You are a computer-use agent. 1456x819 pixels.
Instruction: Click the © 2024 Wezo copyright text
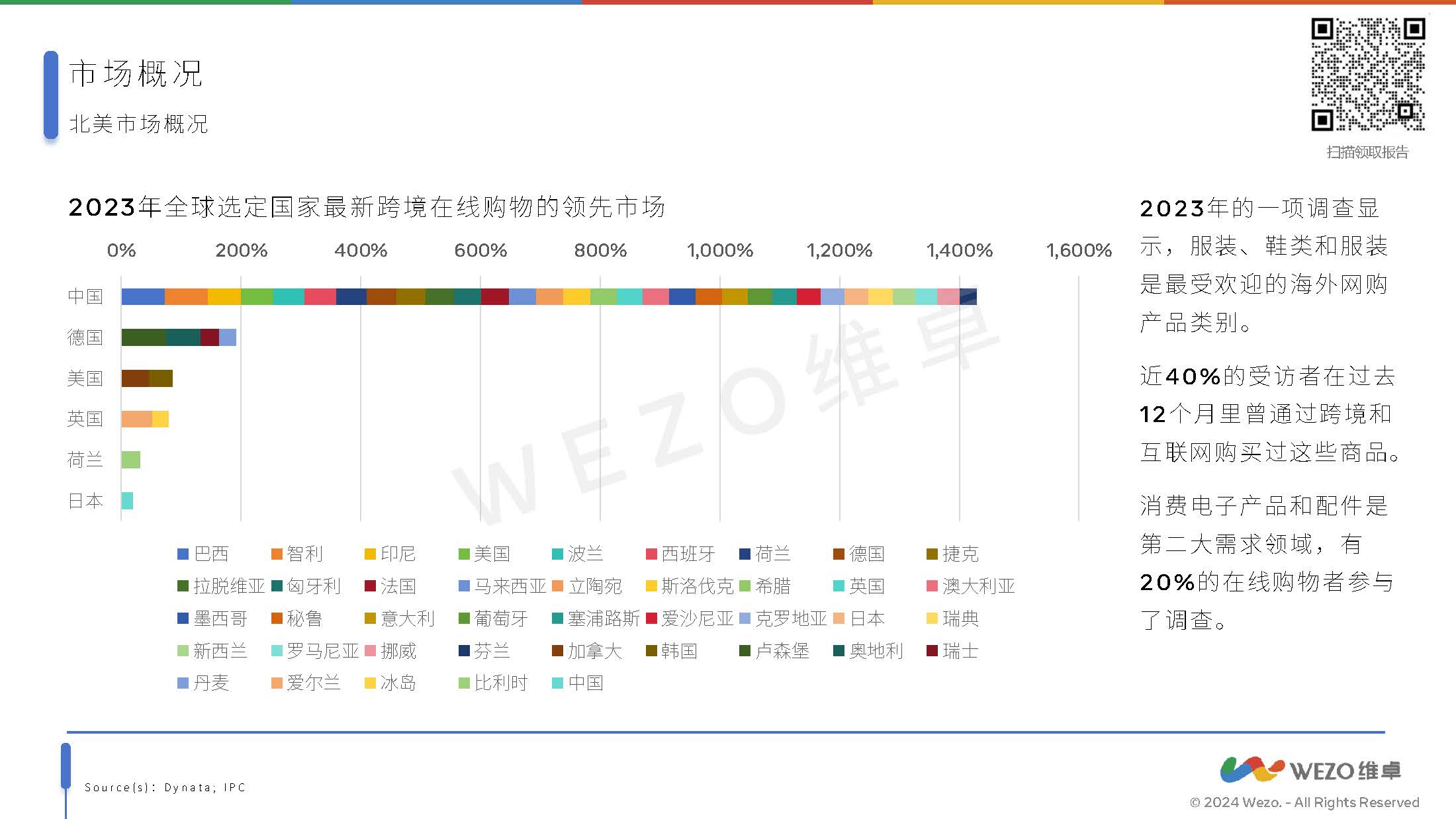1304,802
